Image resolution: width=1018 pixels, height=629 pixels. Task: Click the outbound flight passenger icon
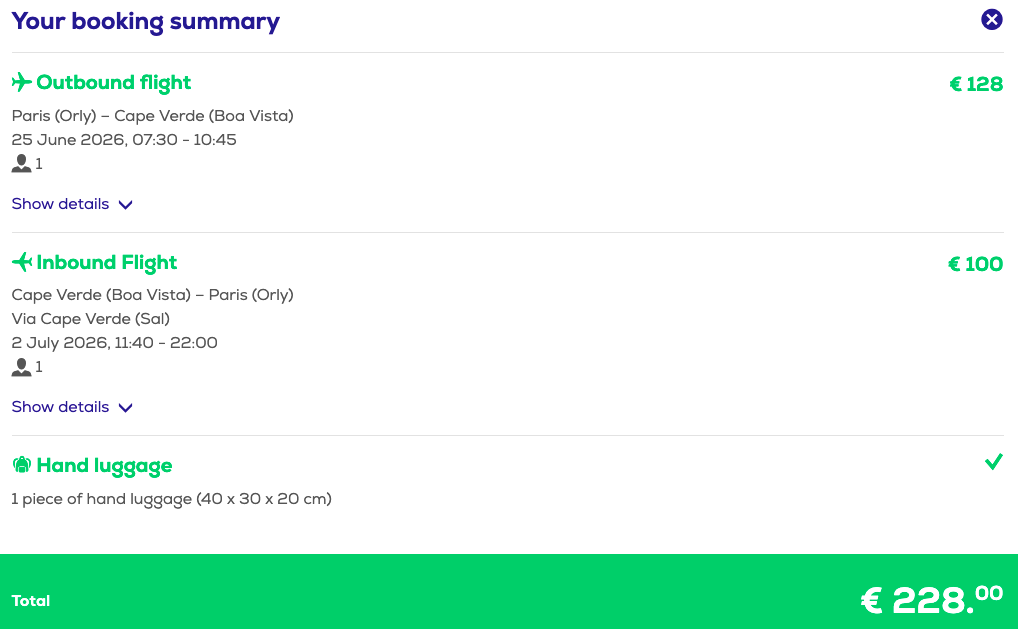click(x=21, y=164)
